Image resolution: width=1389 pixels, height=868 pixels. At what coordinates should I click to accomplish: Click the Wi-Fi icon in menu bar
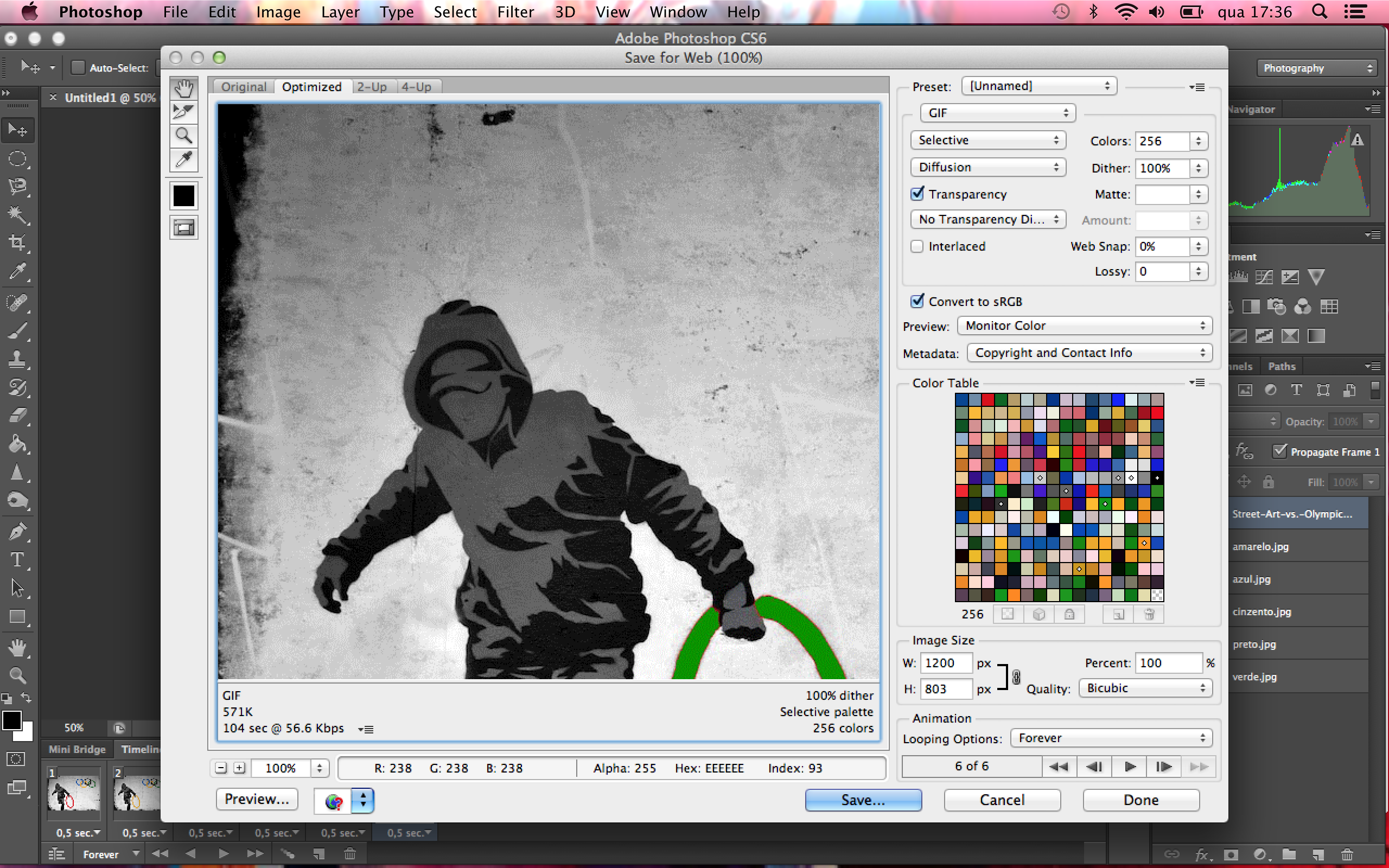pyautogui.click(x=1126, y=12)
